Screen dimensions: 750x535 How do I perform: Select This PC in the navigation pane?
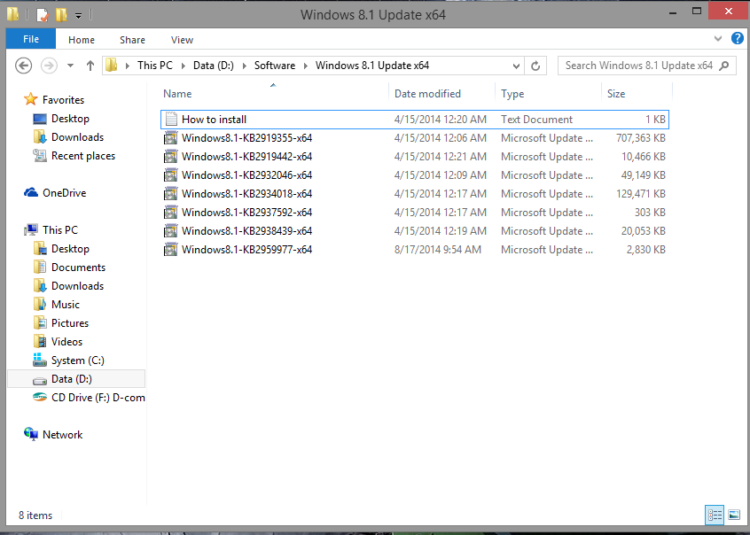pos(60,230)
